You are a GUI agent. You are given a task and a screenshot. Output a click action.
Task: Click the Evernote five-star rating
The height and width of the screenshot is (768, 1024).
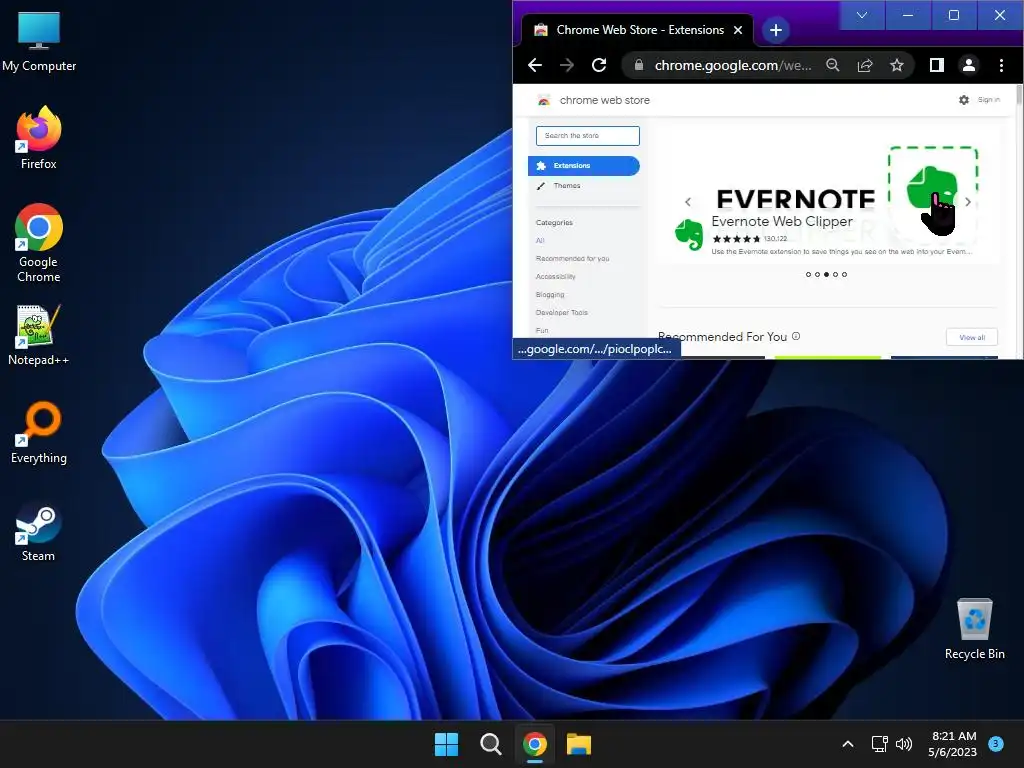737,239
